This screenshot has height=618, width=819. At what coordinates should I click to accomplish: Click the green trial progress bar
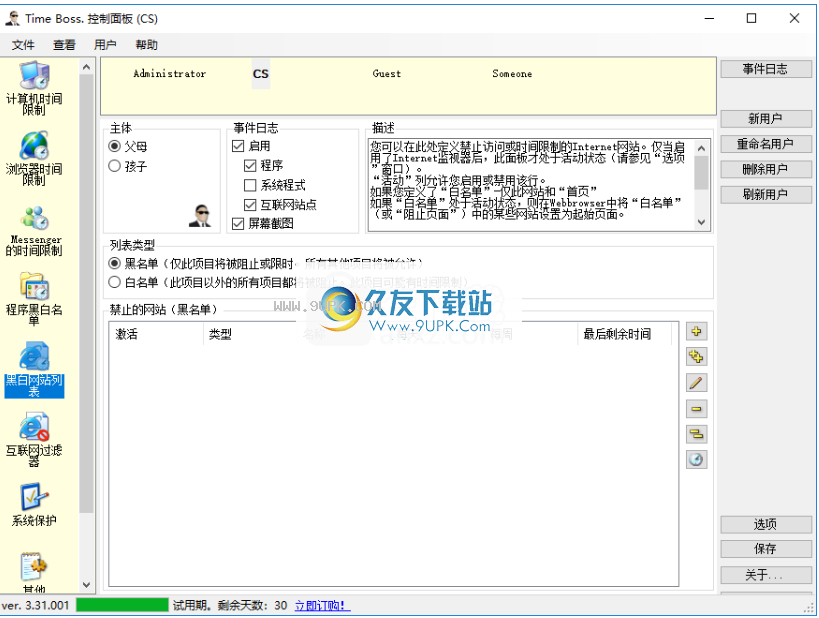(x=122, y=605)
